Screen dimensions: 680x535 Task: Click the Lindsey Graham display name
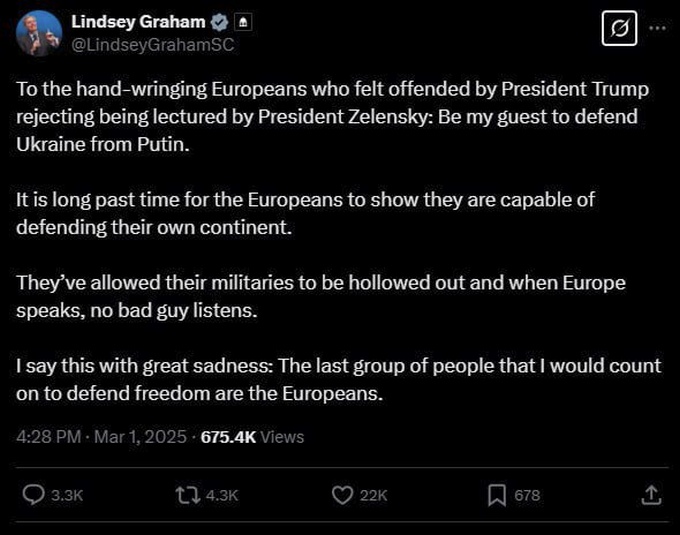click(x=138, y=22)
